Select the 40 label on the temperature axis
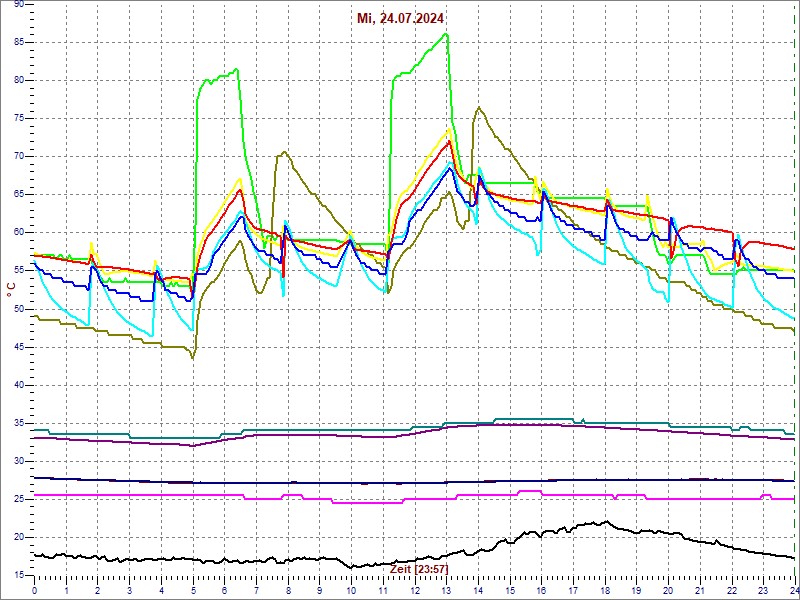This screenshot has width=800, height=600. (19, 385)
